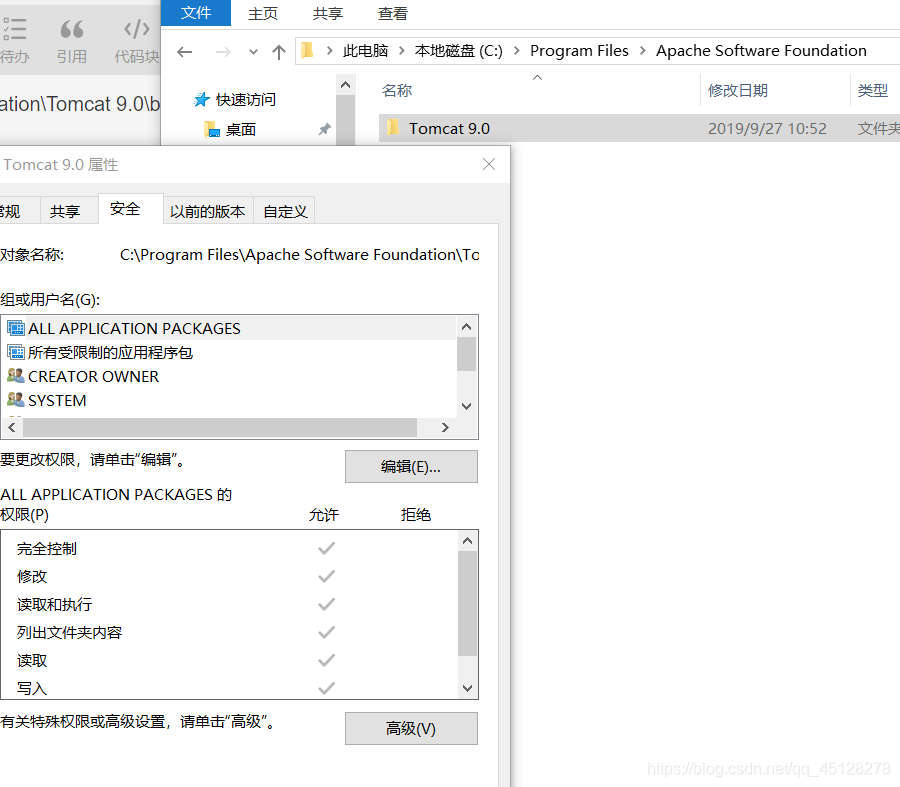
Task: Click the quote (引用) icon in editor toolbar
Action: 72,29
